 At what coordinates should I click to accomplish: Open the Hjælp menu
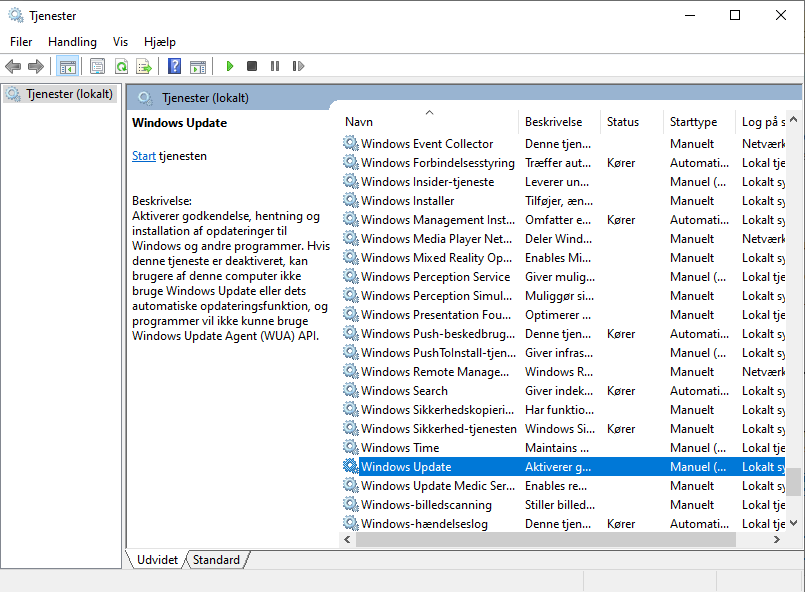point(160,42)
